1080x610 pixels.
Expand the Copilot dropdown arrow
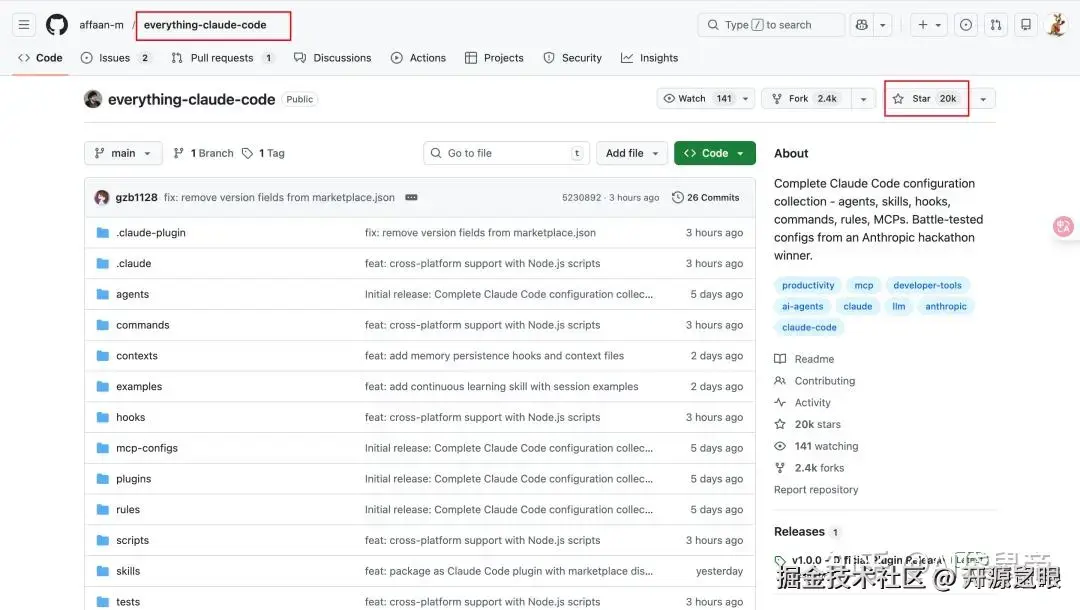tap(882, 25)
